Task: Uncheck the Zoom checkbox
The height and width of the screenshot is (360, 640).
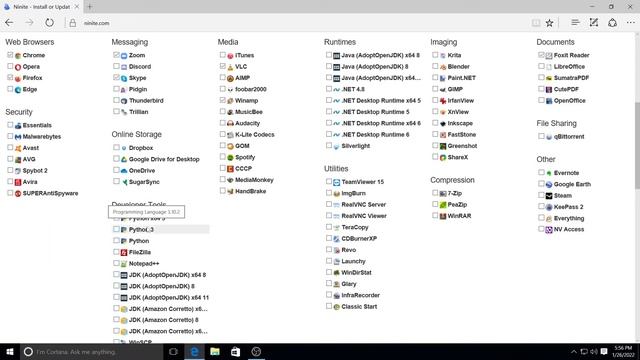Action: pyautogui.click(x=116, y=55)
